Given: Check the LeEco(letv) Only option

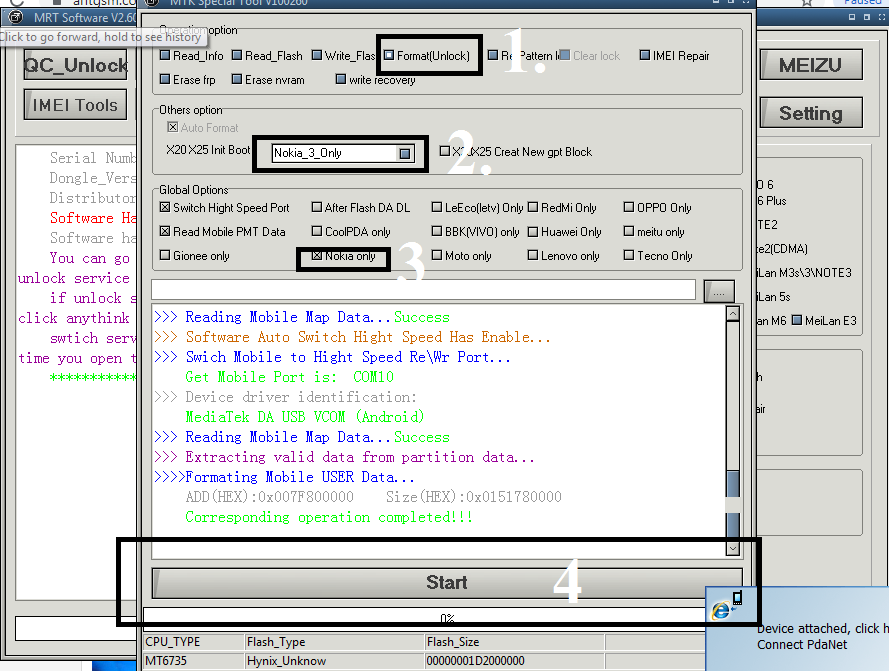Looking at the screenshot, I should point(437,208).
